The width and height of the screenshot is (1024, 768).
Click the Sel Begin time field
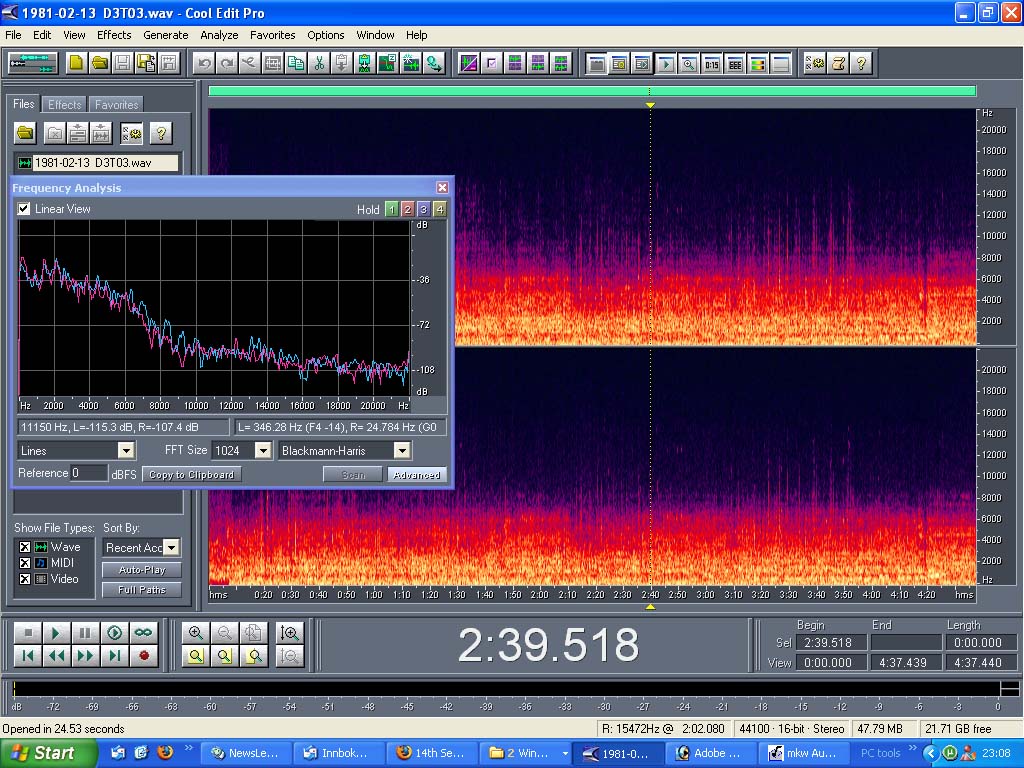point(829,643)
